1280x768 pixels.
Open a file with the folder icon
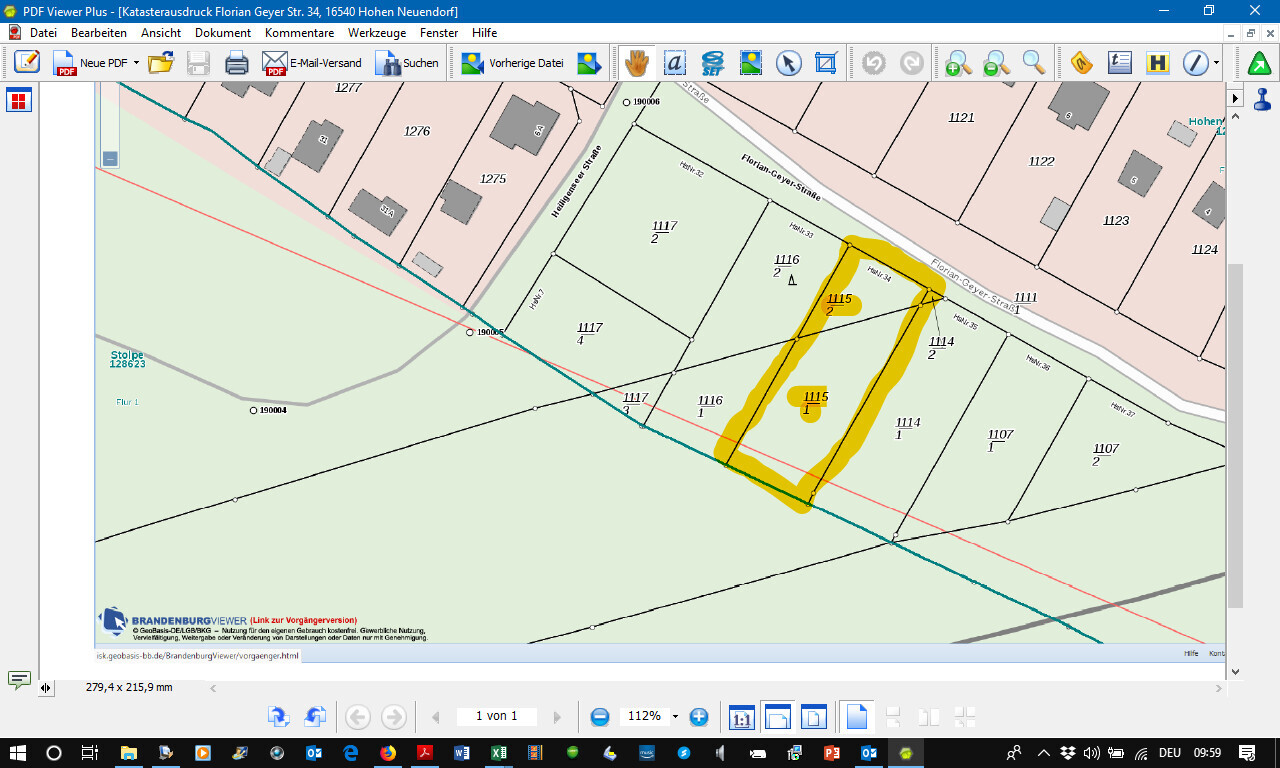click(160, 63)
